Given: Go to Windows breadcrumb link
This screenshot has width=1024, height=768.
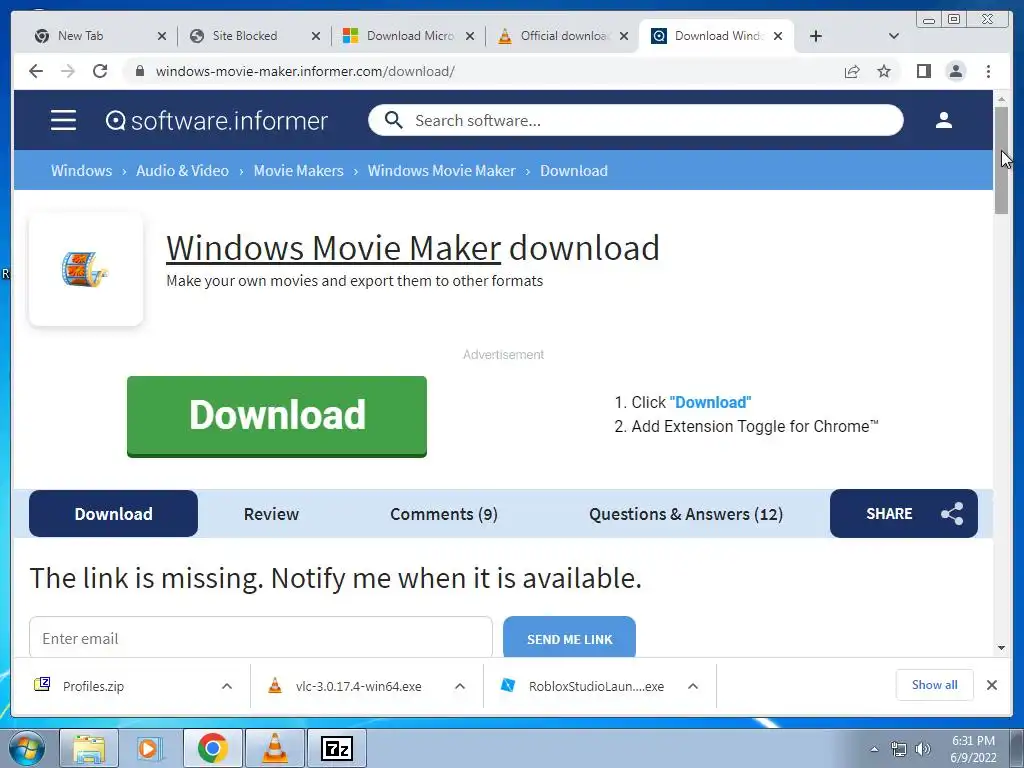Looking at the screenshot, I should pos(82,171).
